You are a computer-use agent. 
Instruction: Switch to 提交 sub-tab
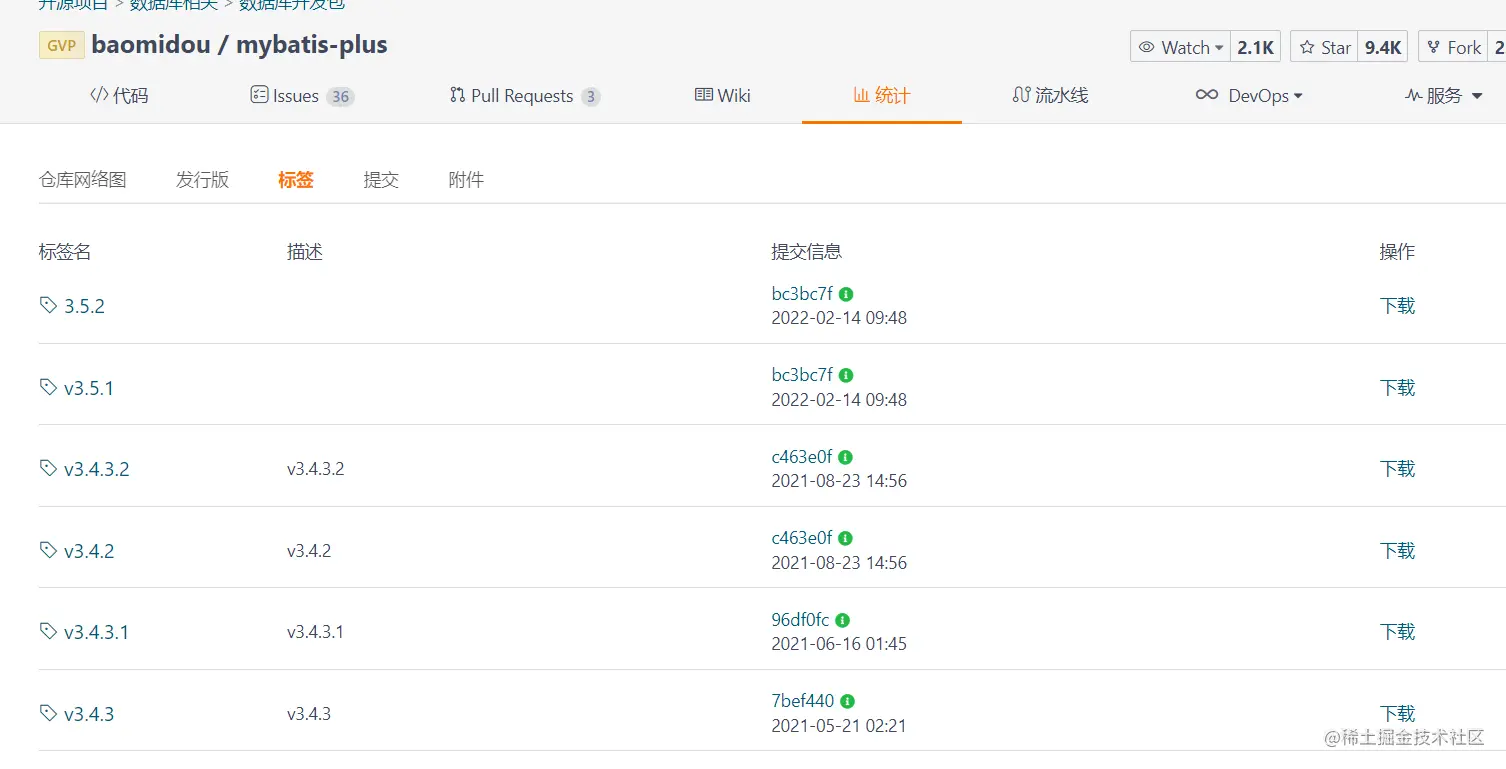tap(381, 180)
